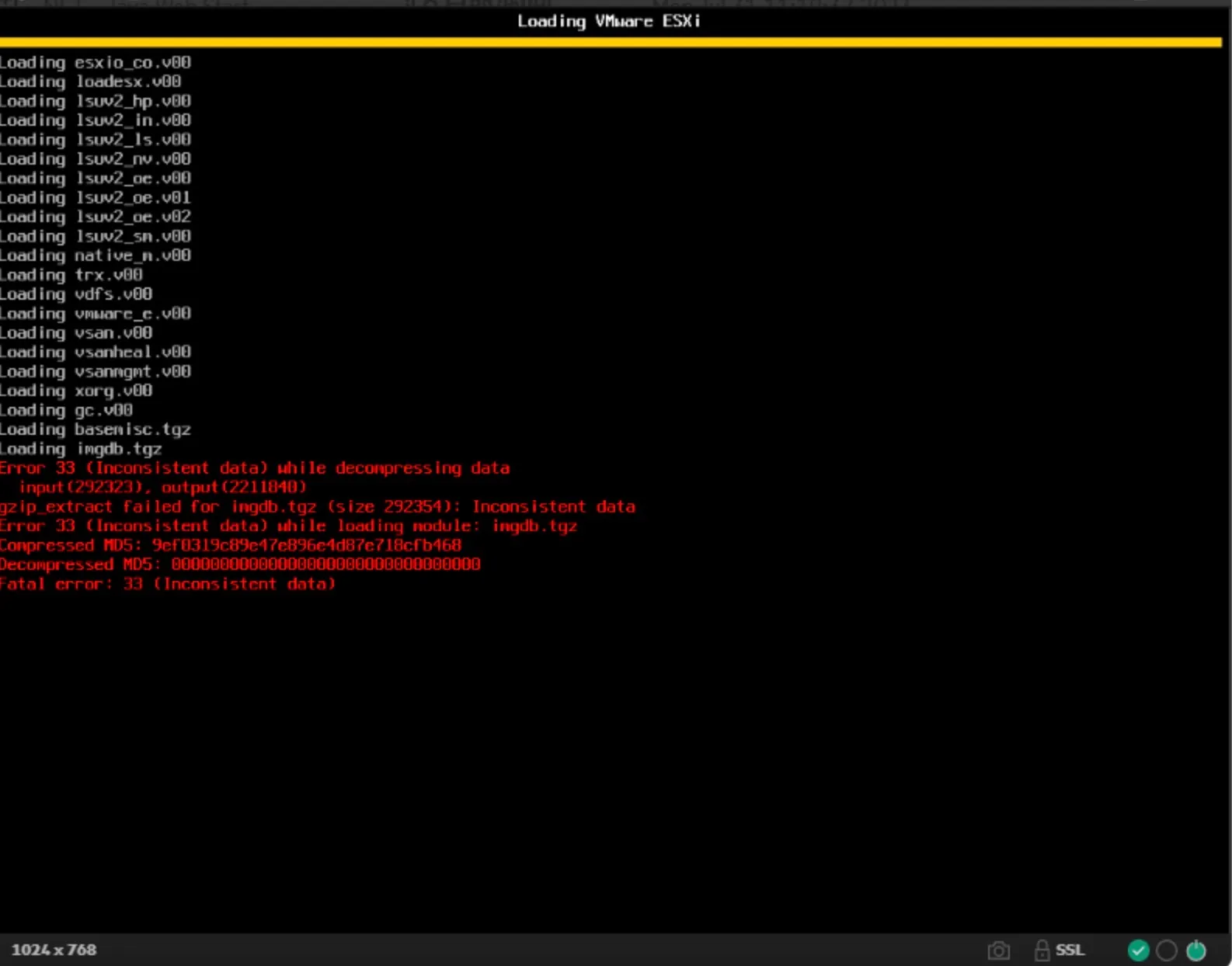Click the 'Loading xorg.v00' line
Viewport: 1232px width, 966px height.
(x=76, y=391)
